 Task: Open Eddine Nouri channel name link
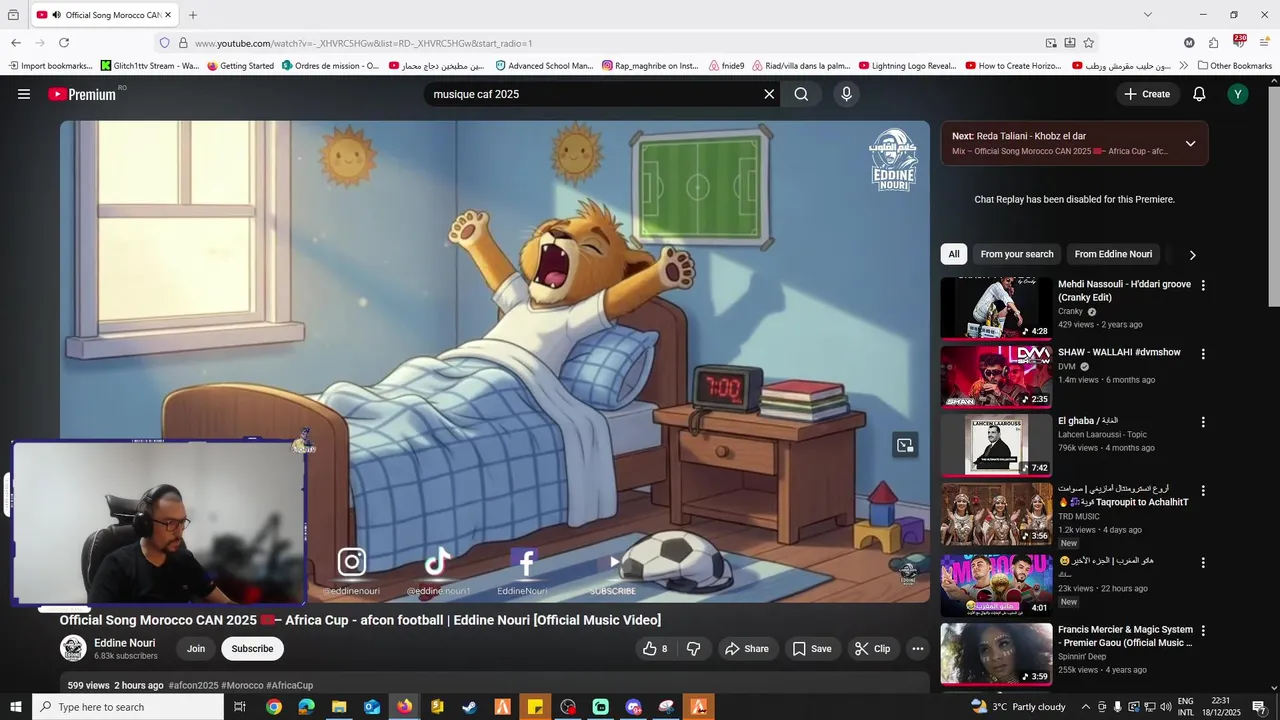pyautogui.click(x=124, y=643)
